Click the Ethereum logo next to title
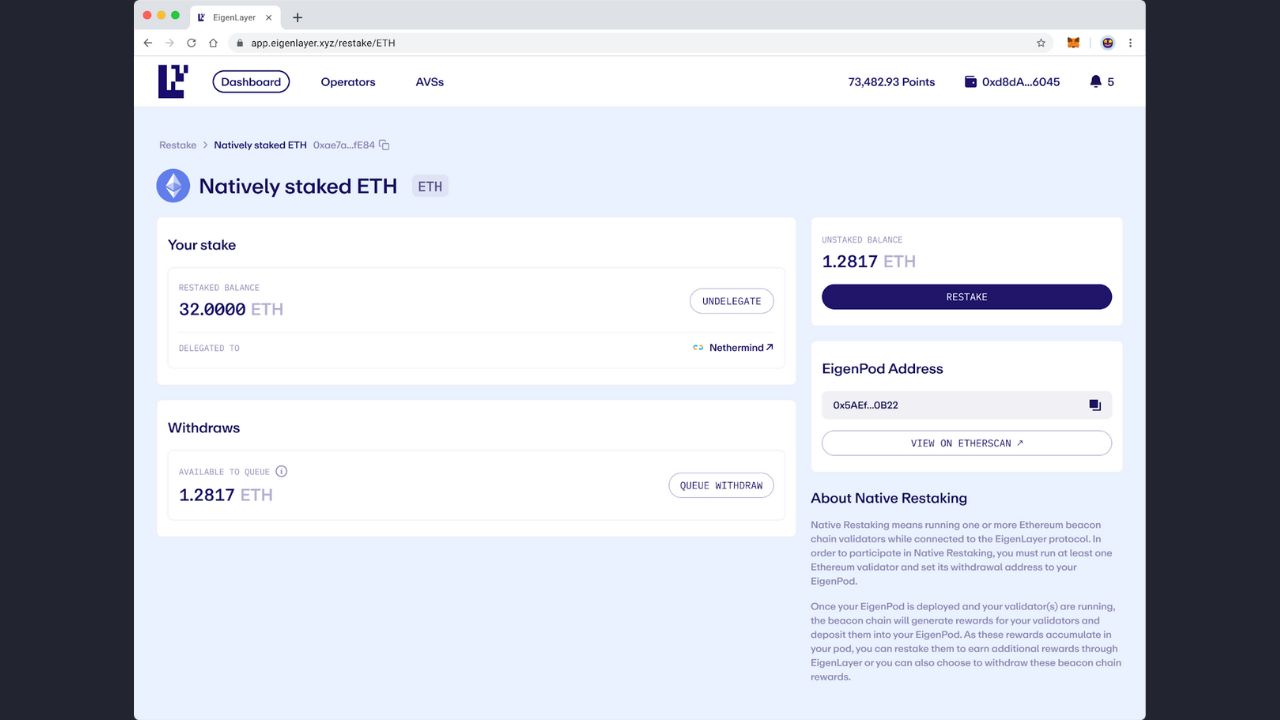Screen dimensions: 1280x720 (x=173, y=186)
